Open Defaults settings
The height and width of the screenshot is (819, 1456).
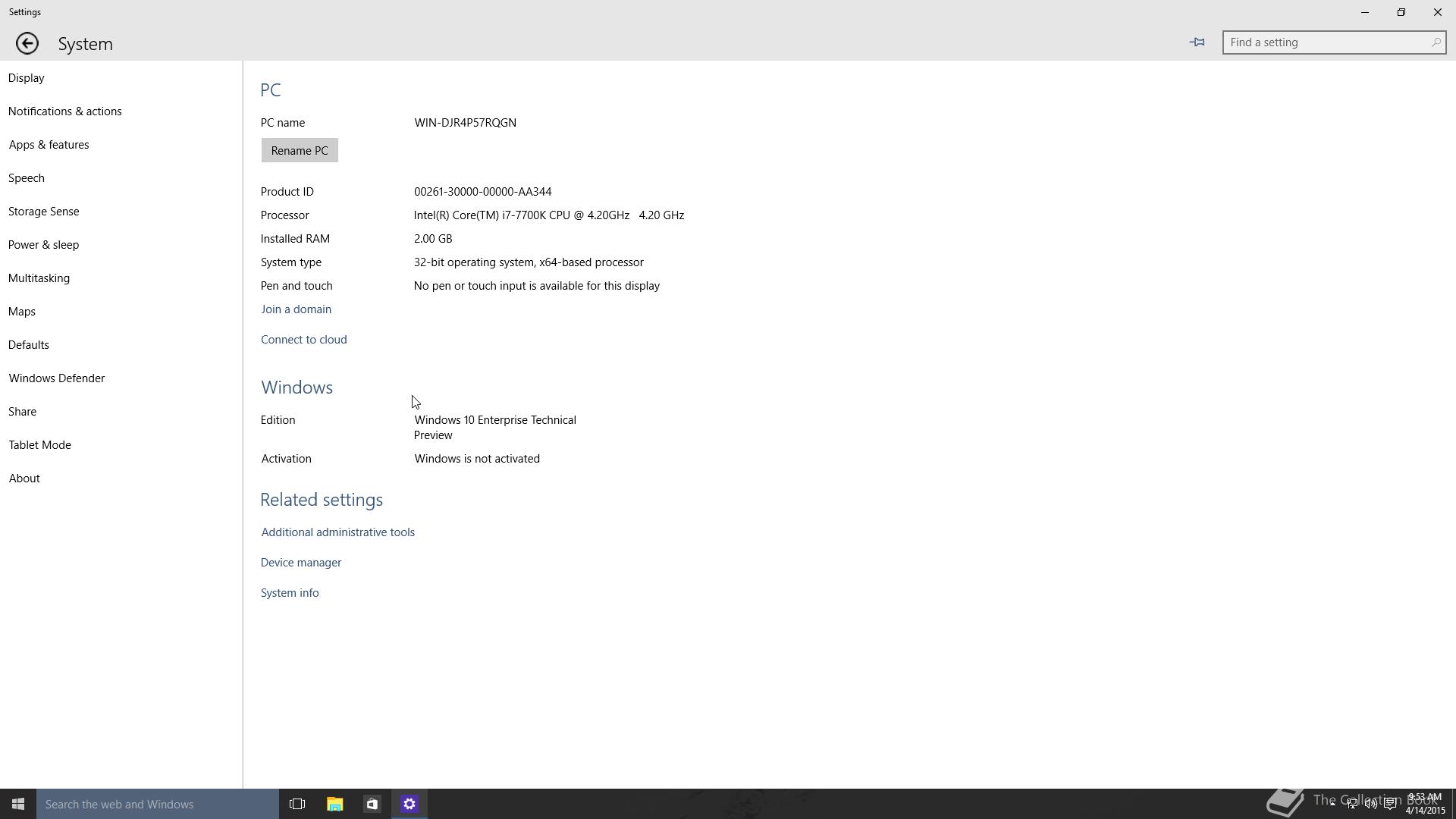tap(29, 345)
